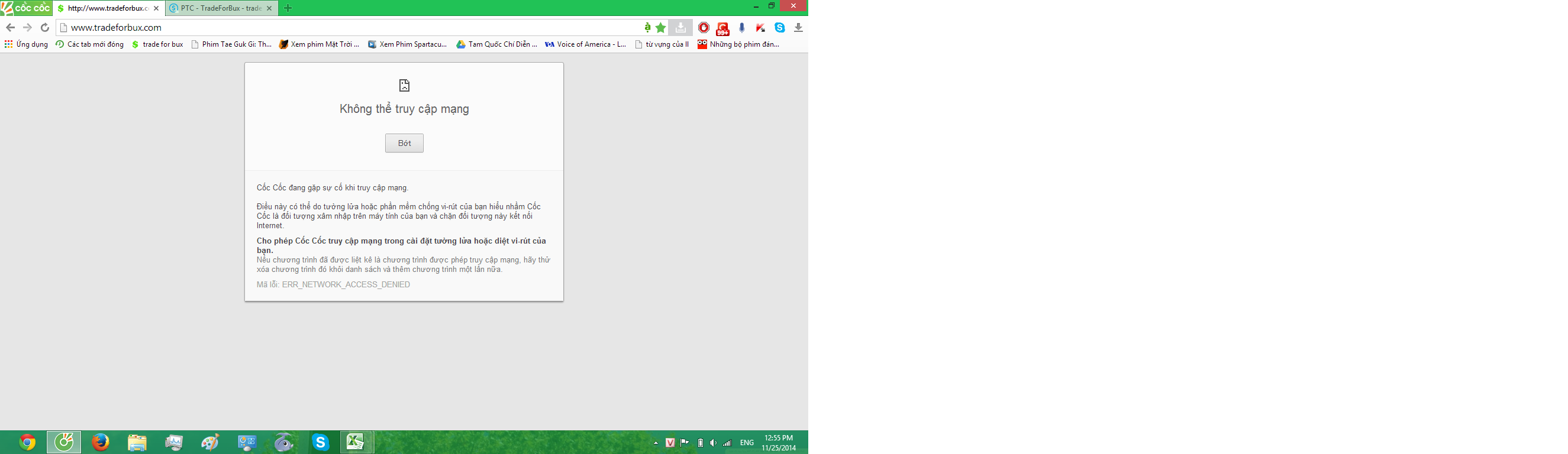Reload the tradeforbux page

[x=44, y=27]
